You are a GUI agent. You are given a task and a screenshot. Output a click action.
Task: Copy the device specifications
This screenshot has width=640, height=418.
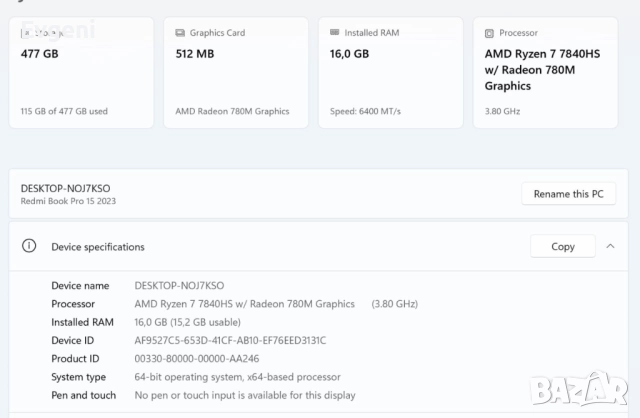pos(563,247)
